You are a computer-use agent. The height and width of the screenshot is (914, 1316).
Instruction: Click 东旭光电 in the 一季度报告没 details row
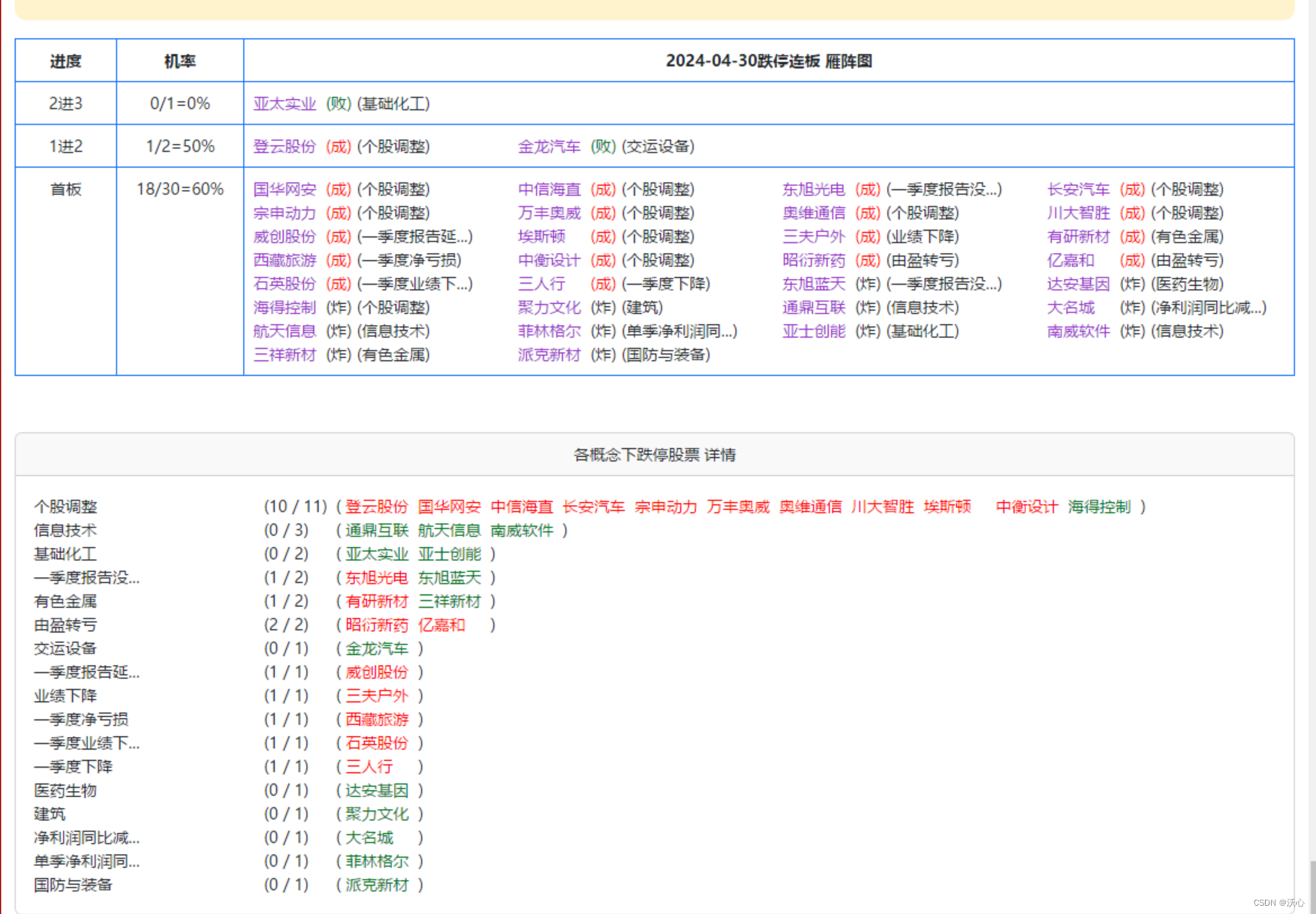tap(377, 578)
